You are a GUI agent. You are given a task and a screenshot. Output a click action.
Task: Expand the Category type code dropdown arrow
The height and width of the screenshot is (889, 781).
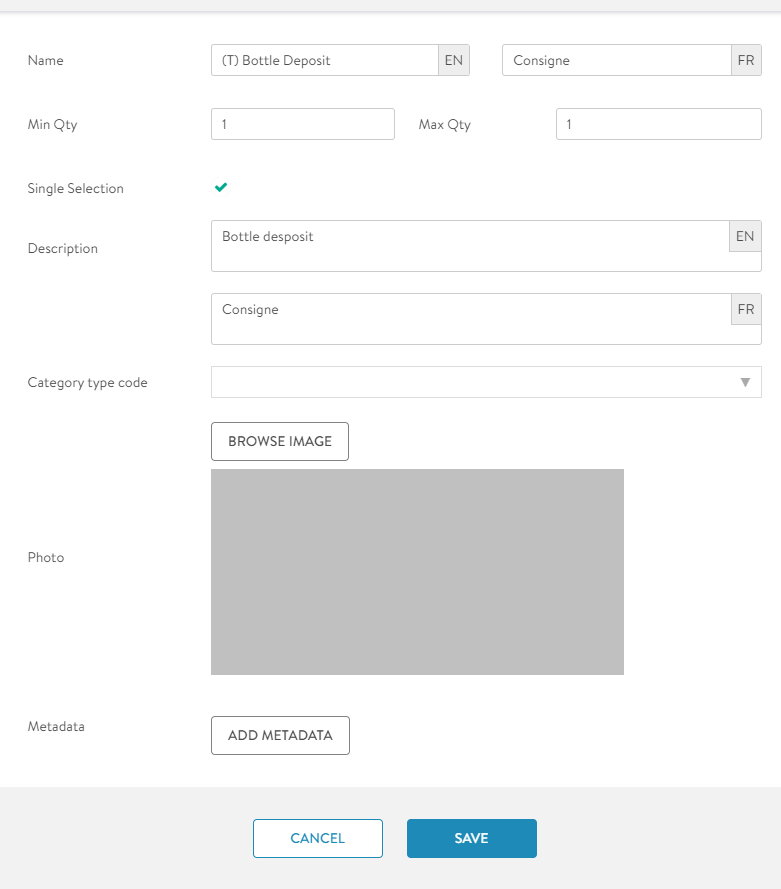pyautogui.click(x=745, y=382)
